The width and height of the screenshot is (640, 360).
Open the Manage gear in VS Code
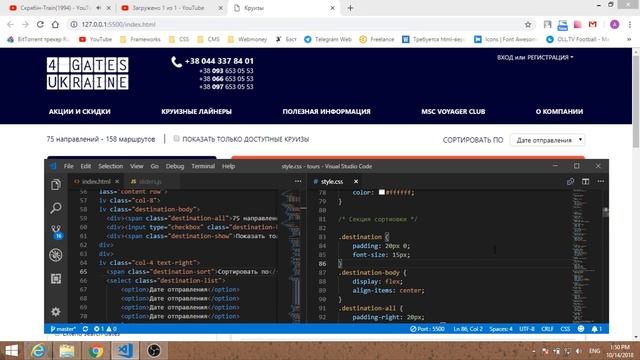click(56, 312)
